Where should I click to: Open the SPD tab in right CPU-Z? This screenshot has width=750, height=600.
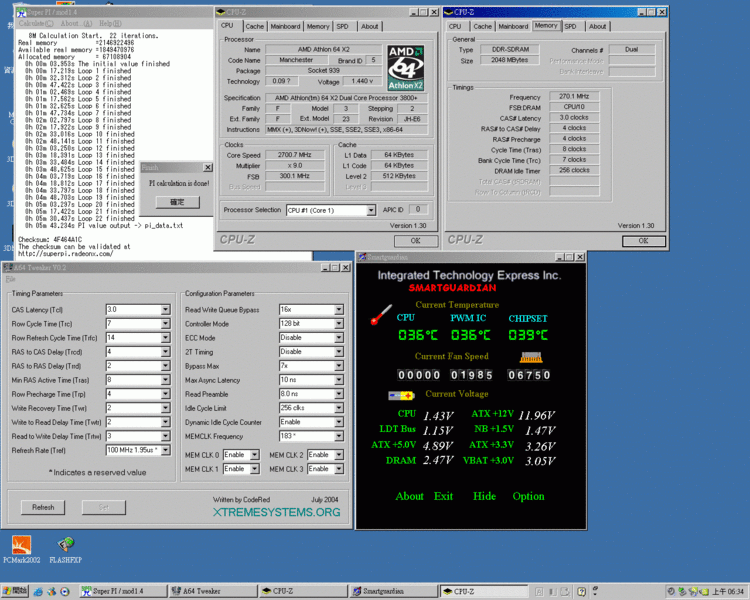click(x=570, y=27)
